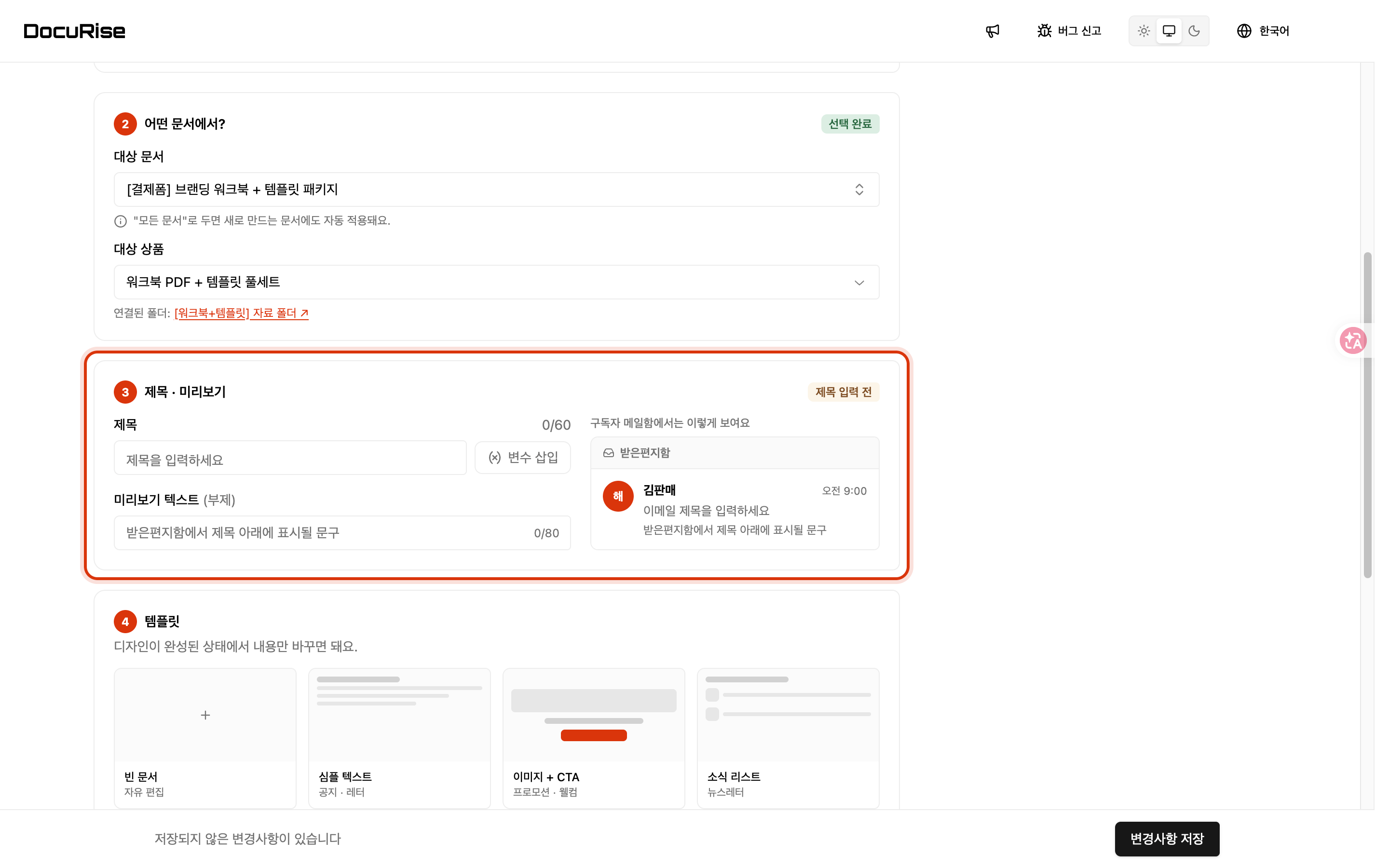This screenshot has width=1389, height=868.
Task: Open the [워크북+템플릿] 자료 폴더 link
Action: click(241, 313)
